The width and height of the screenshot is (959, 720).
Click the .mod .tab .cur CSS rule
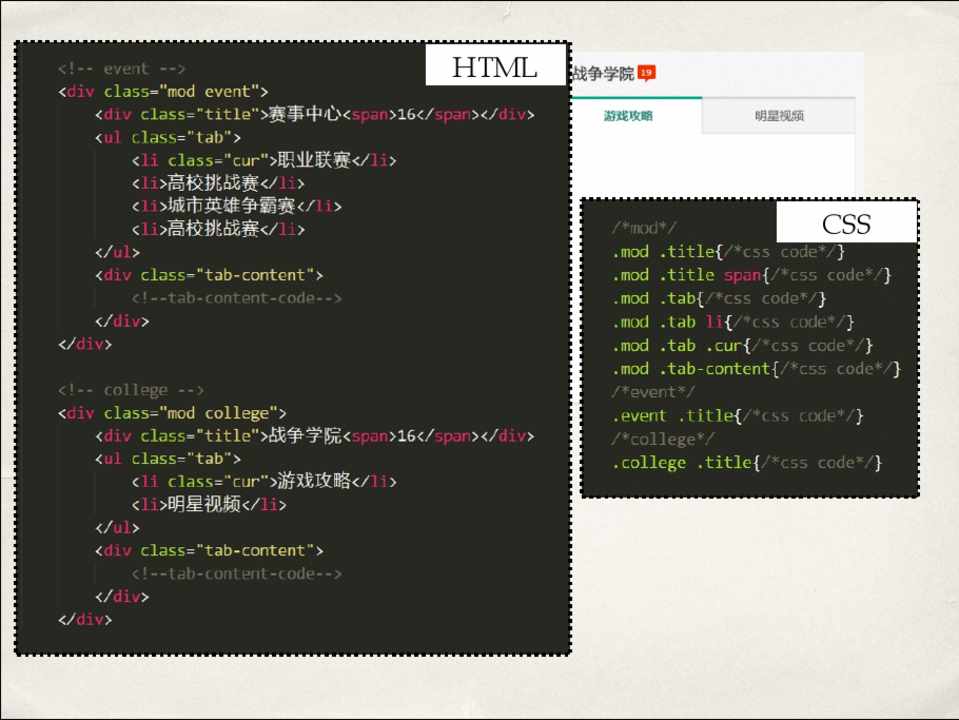pos(742,346)
